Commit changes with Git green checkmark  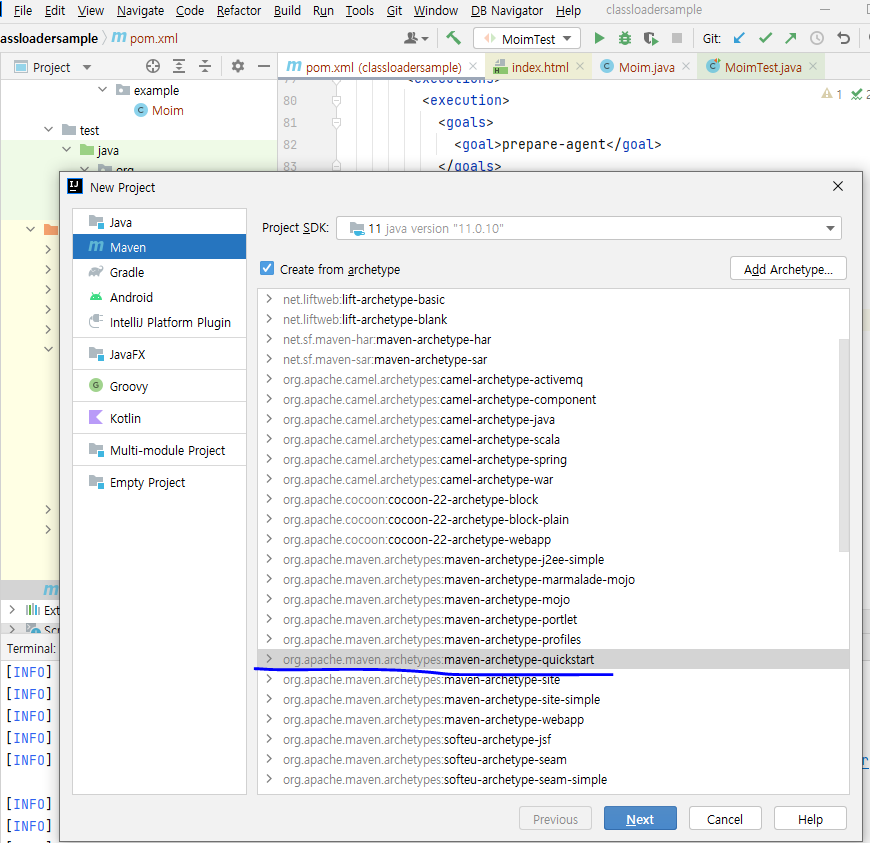(x=766, y=38)
